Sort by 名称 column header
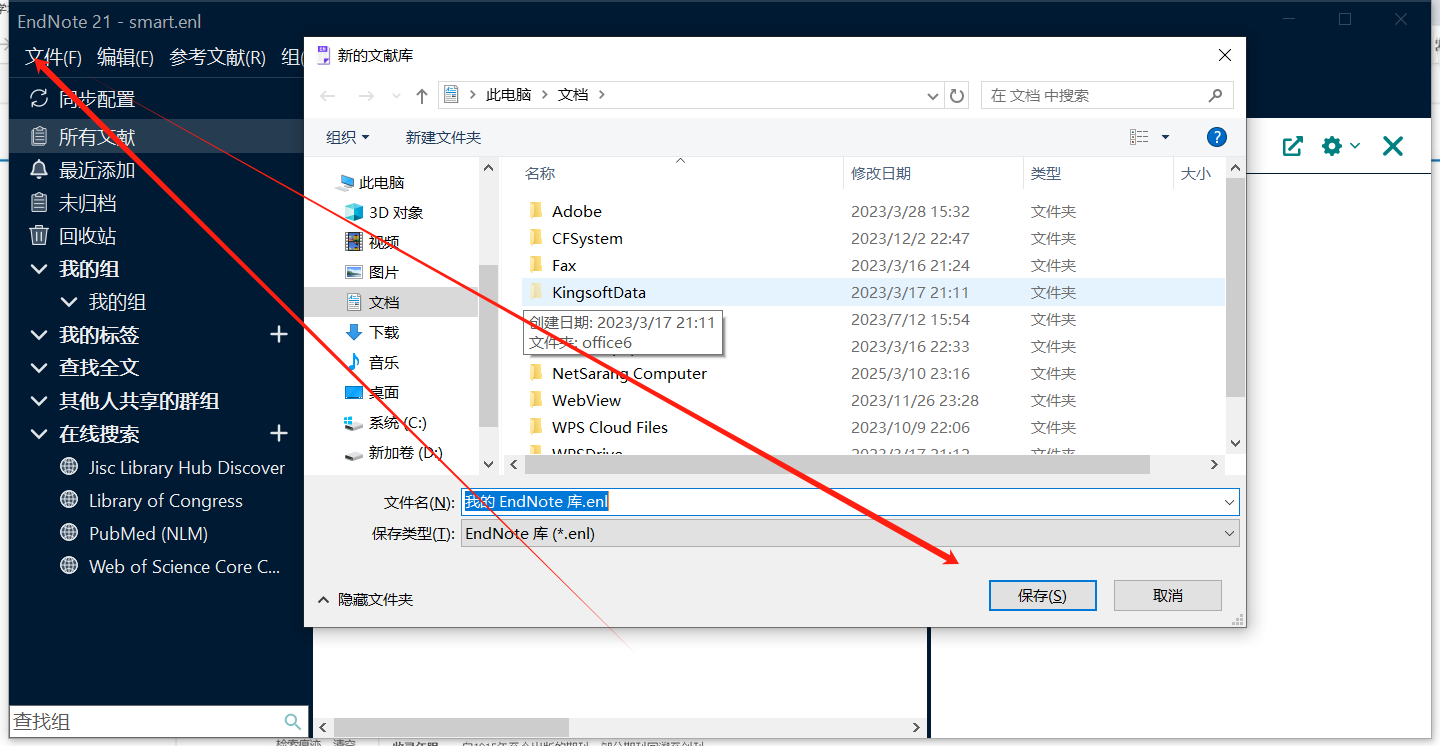The image size is (1440, 746). point(540,173)
